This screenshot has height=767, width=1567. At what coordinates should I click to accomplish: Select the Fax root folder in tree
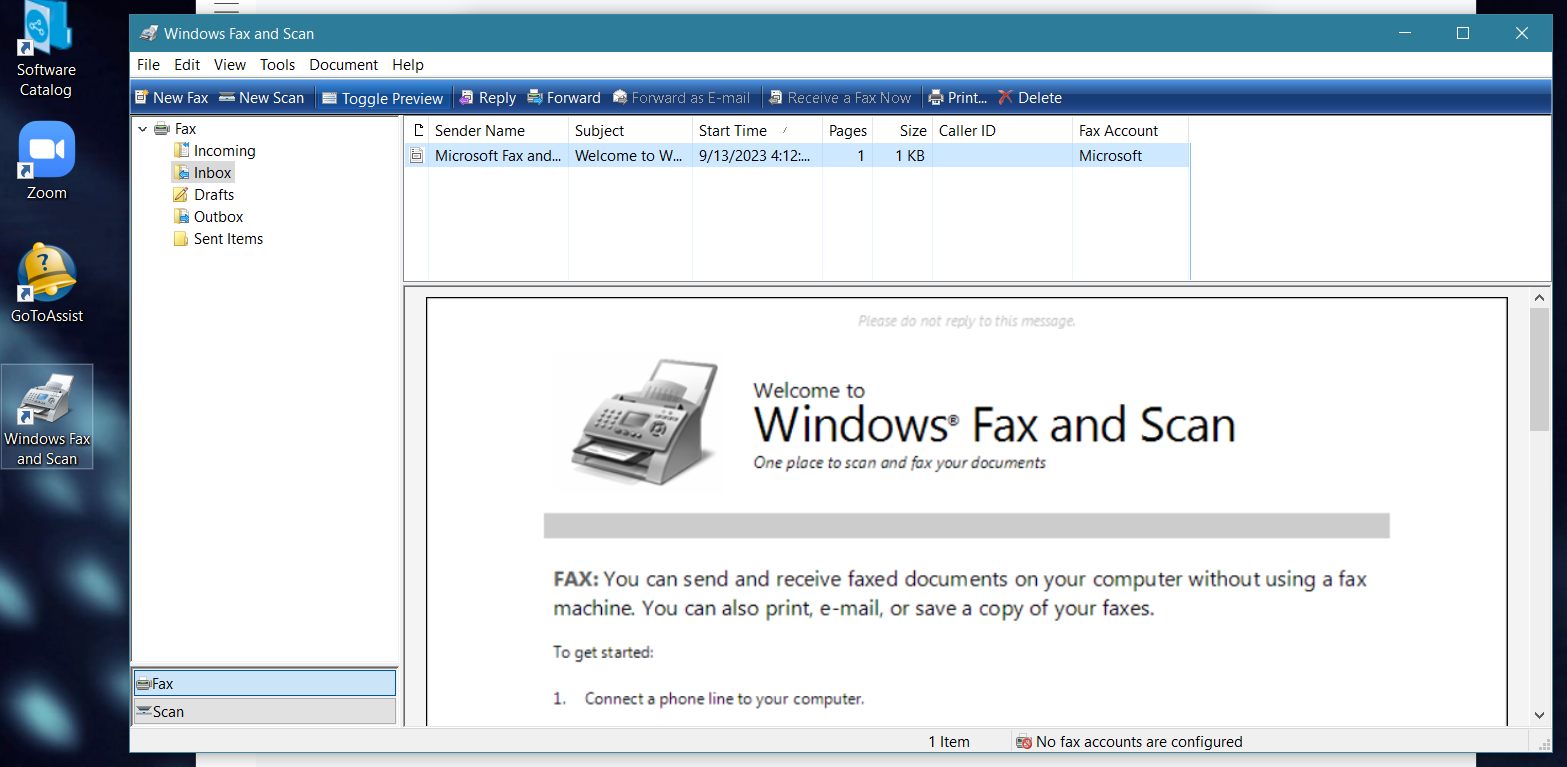click(175, 129)
